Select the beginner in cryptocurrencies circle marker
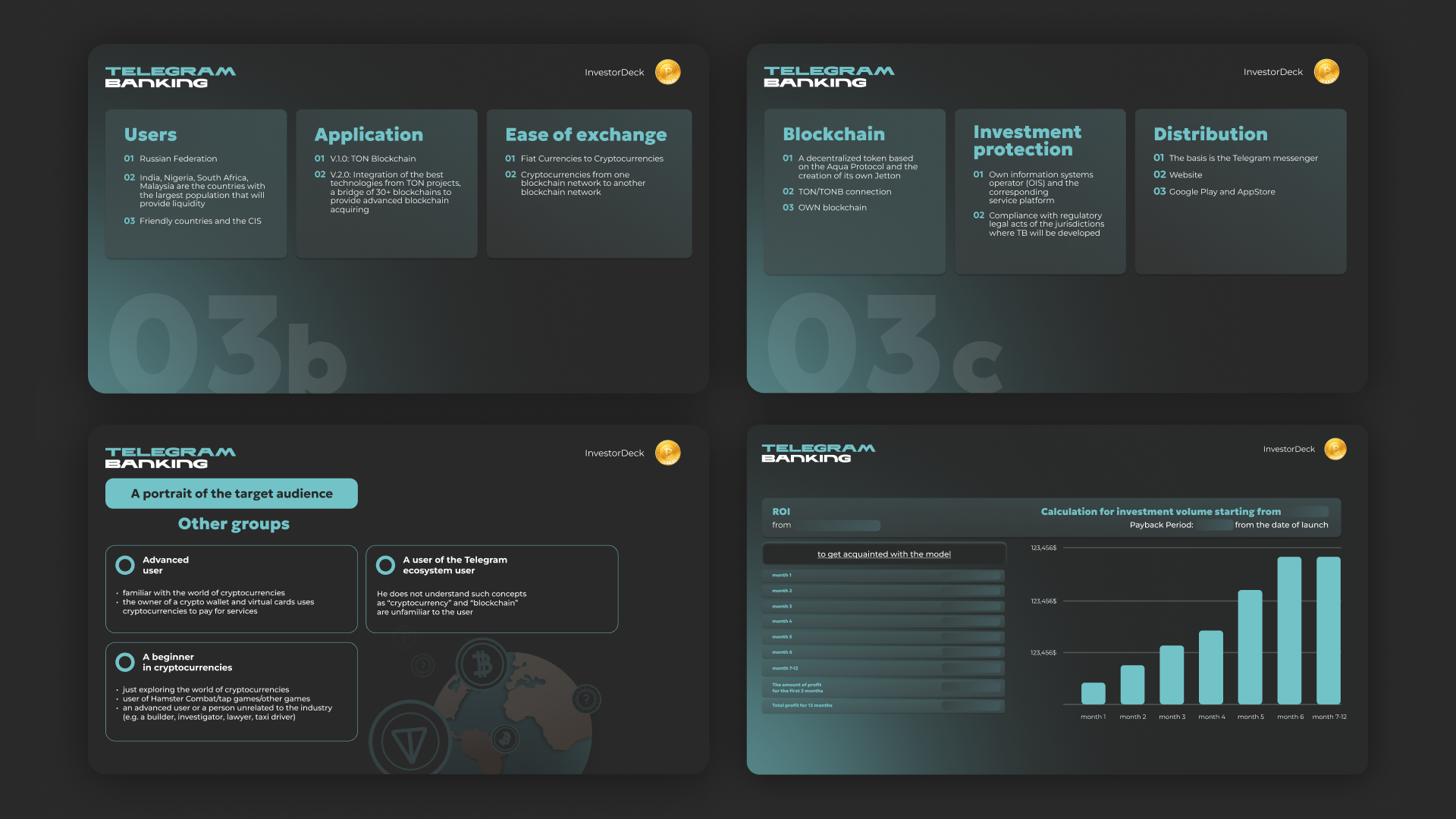 click(x=125, y=662)
